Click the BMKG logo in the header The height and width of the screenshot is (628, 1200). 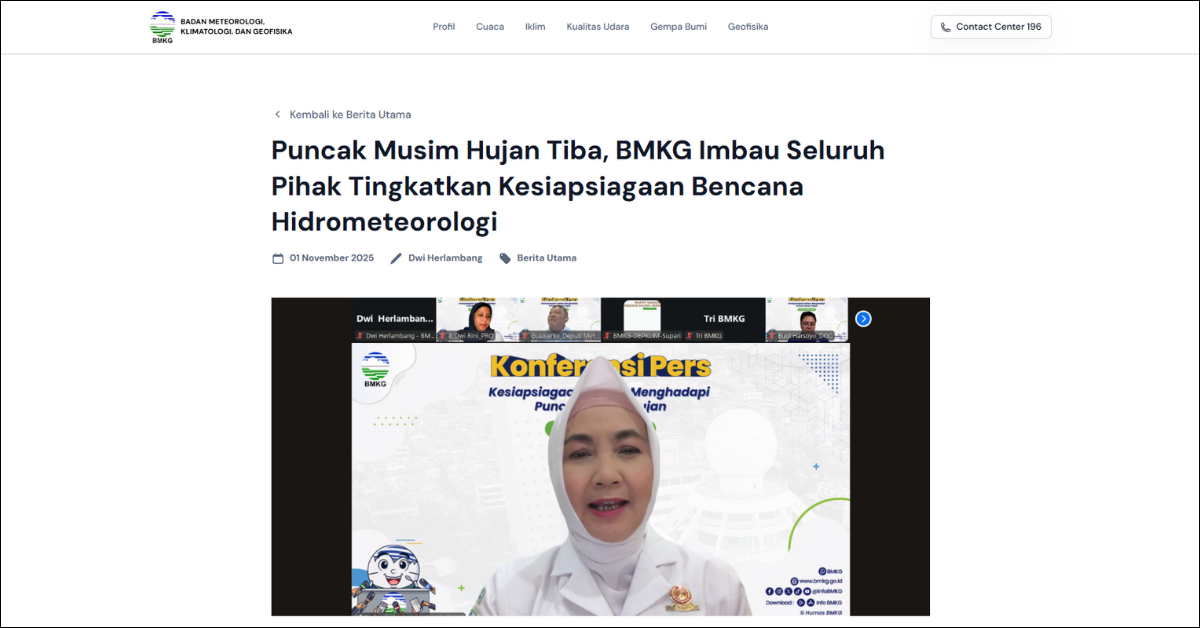(x=162, y=27)
